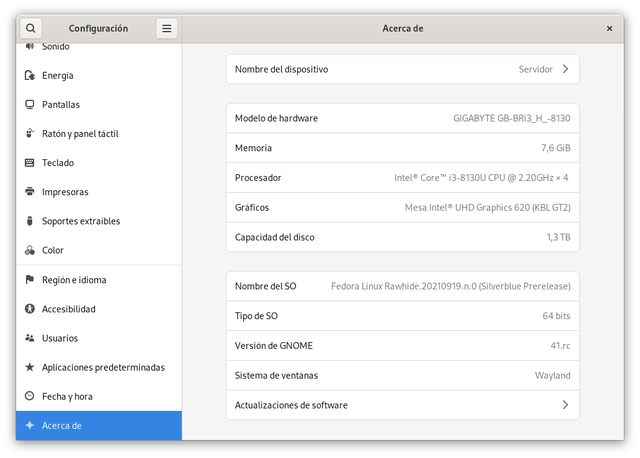
Task: Click the Versión de GNOME label
Action: click(x=273, y=346)
